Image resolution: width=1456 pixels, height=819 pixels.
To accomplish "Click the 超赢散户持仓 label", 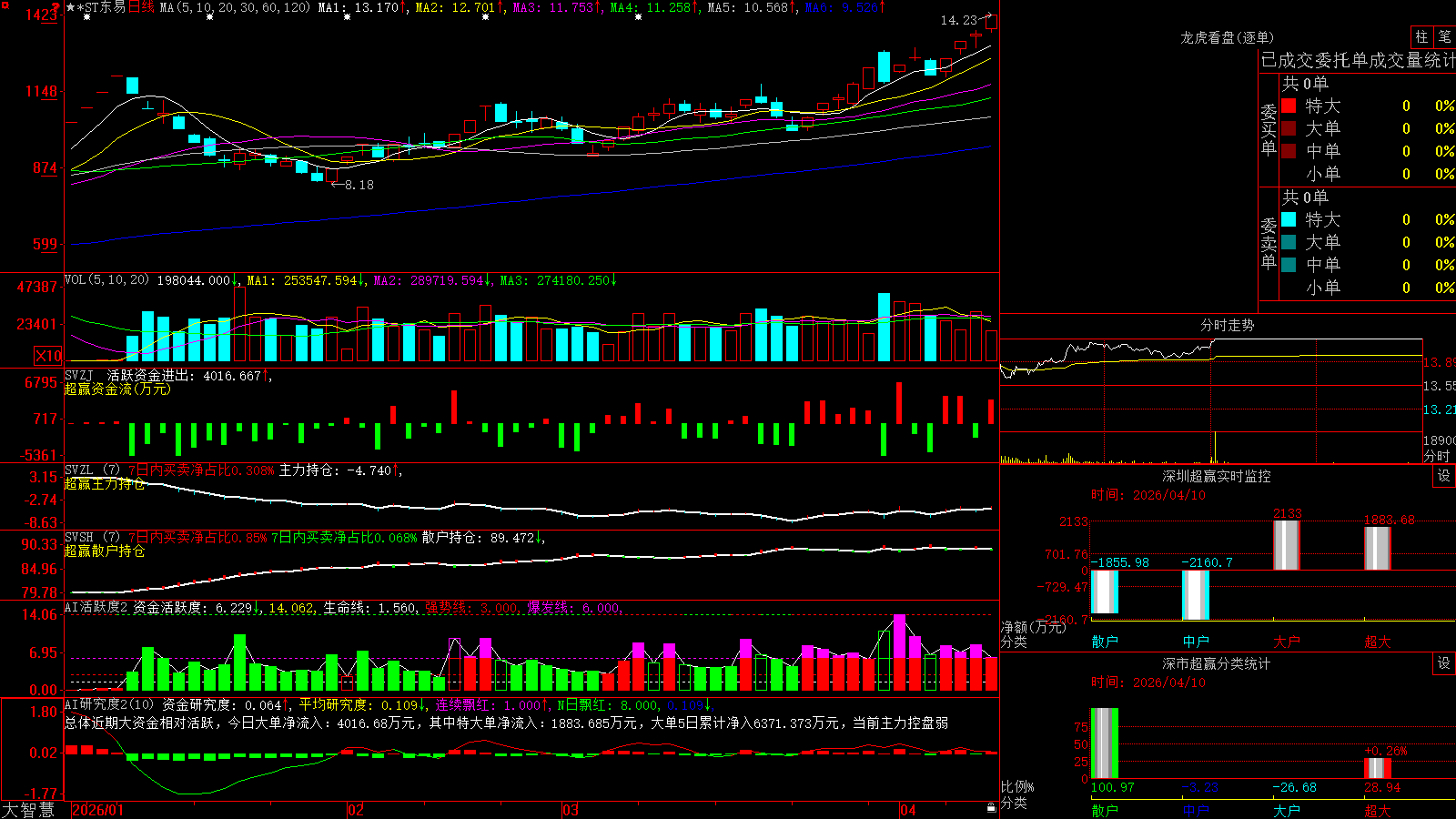I will 105,551.
